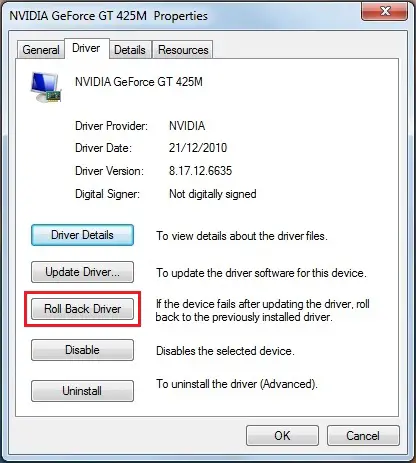The image size is (416, 463).
Task: Click the driver date 21/12/2010
Action: coord(198,148)
